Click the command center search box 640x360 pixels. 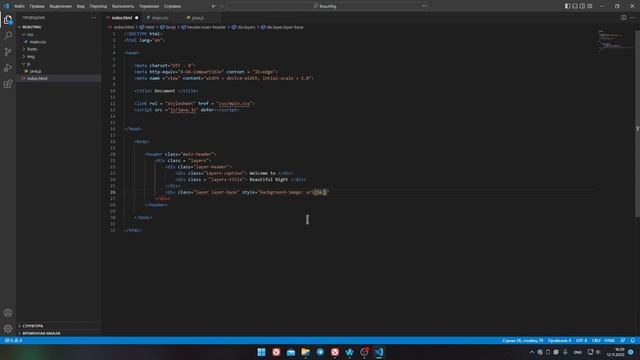[x=327, y=6]
